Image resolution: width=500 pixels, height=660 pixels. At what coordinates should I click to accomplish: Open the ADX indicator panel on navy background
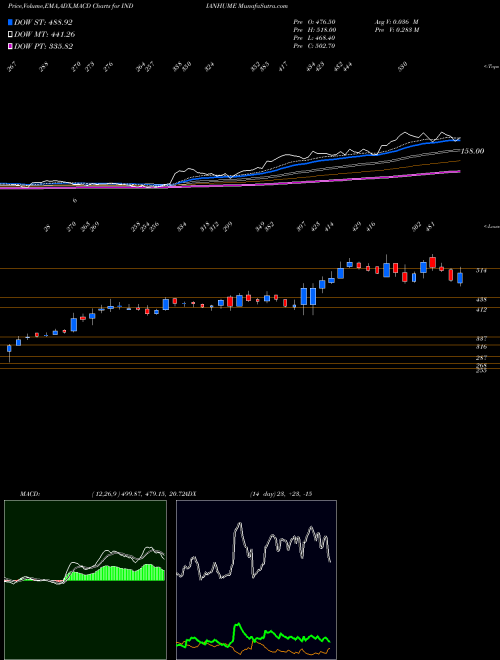click(x=256, y=580)
